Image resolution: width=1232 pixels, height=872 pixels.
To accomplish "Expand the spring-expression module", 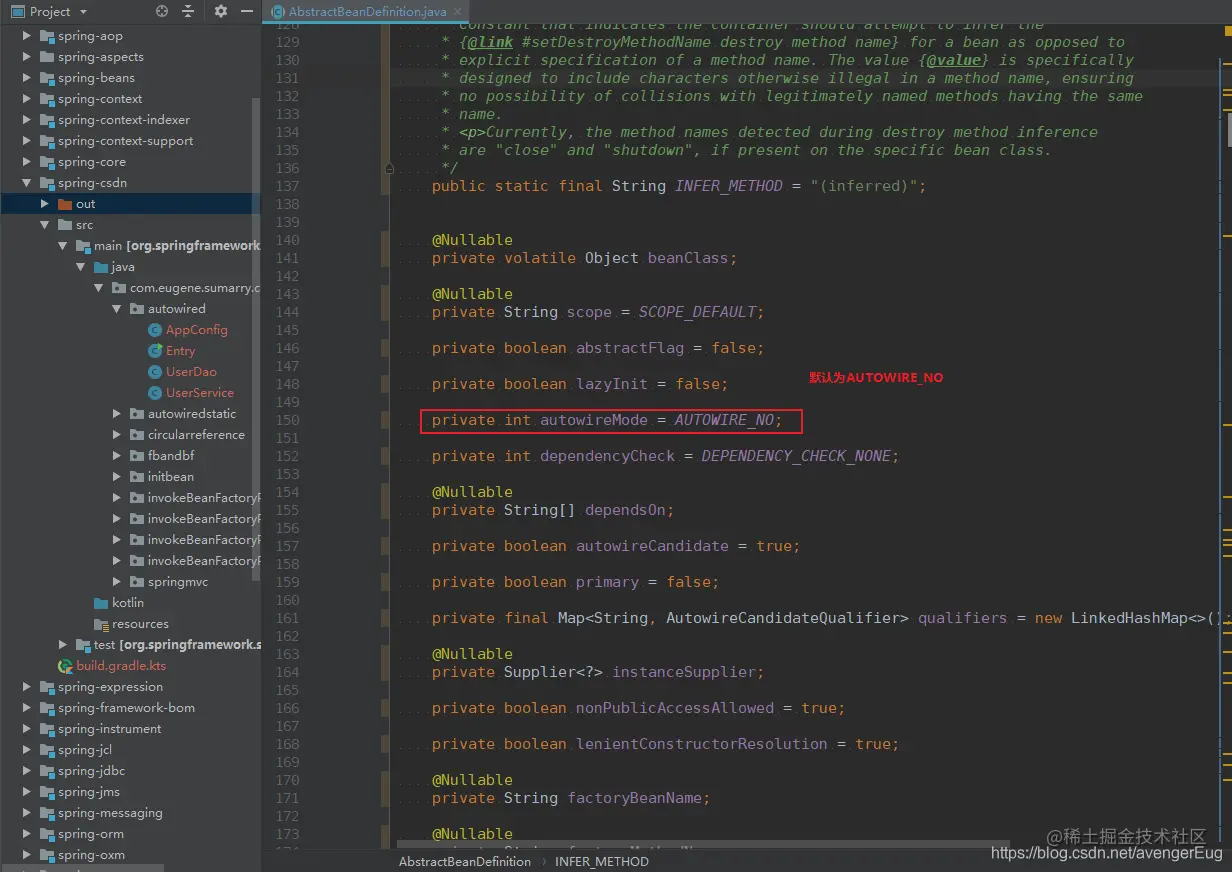I will [27, 687].
